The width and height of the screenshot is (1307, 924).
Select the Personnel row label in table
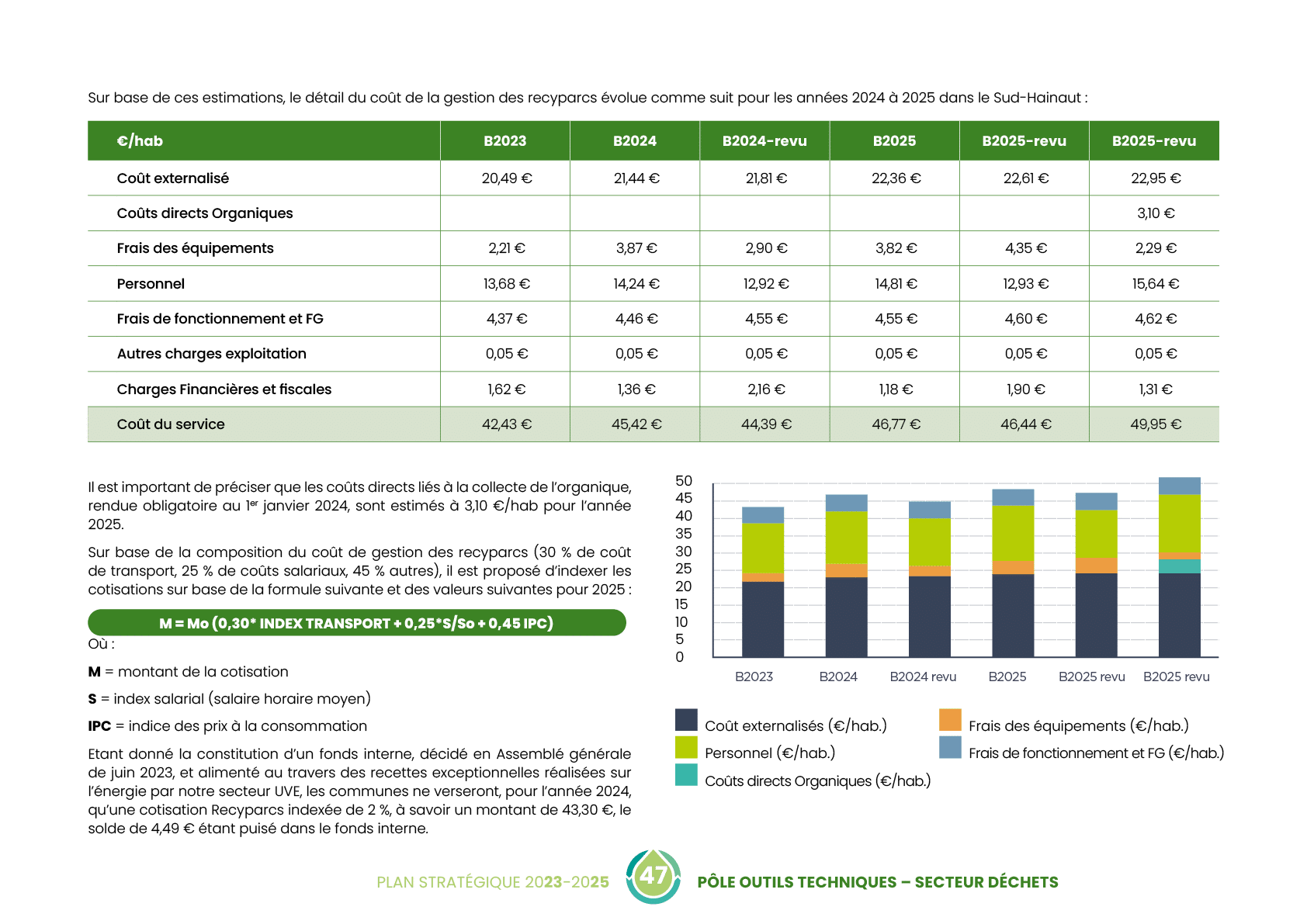pos(151,284)
